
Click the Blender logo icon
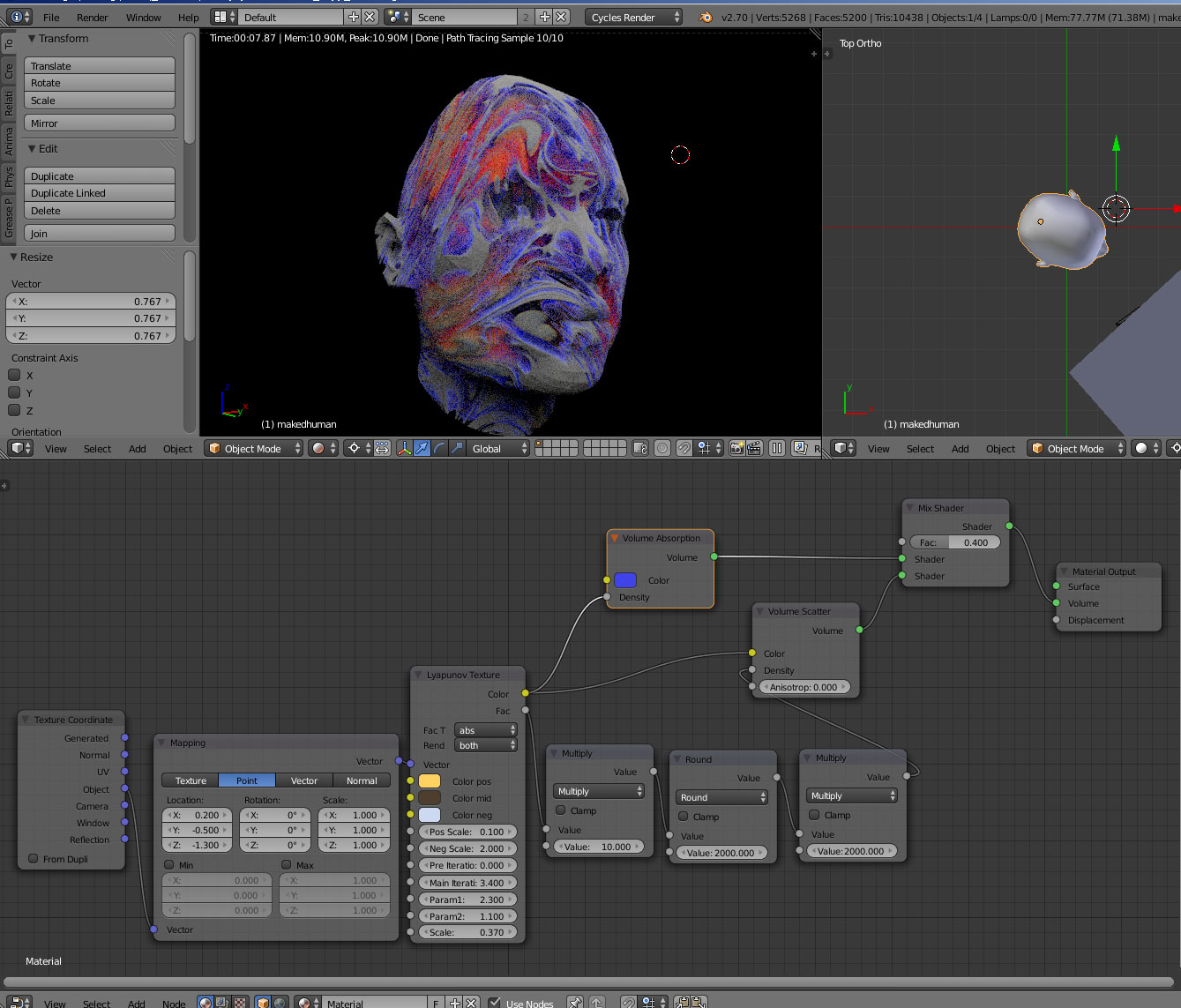pyautogui.click(x=706, y=17)
